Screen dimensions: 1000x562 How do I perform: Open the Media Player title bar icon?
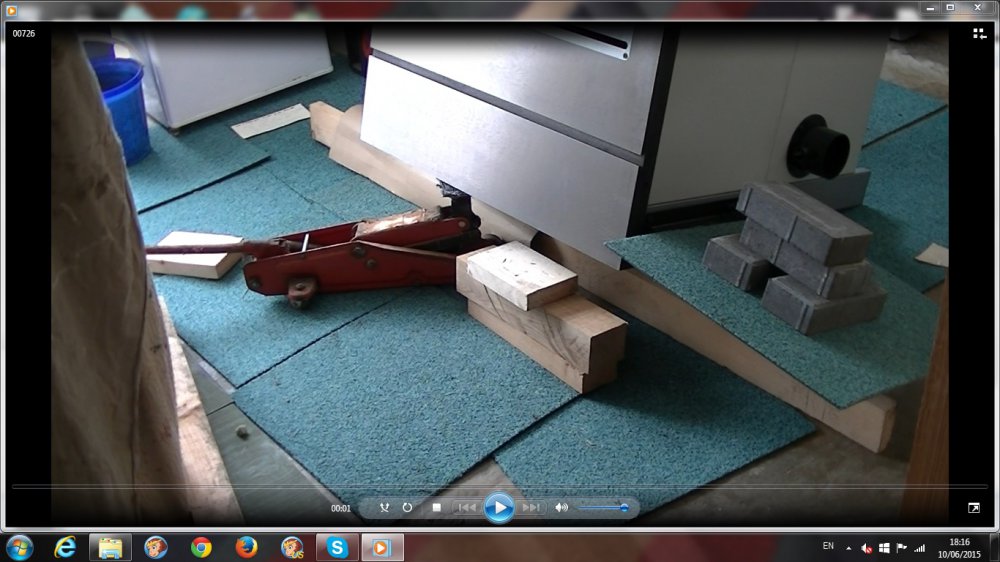11,10
